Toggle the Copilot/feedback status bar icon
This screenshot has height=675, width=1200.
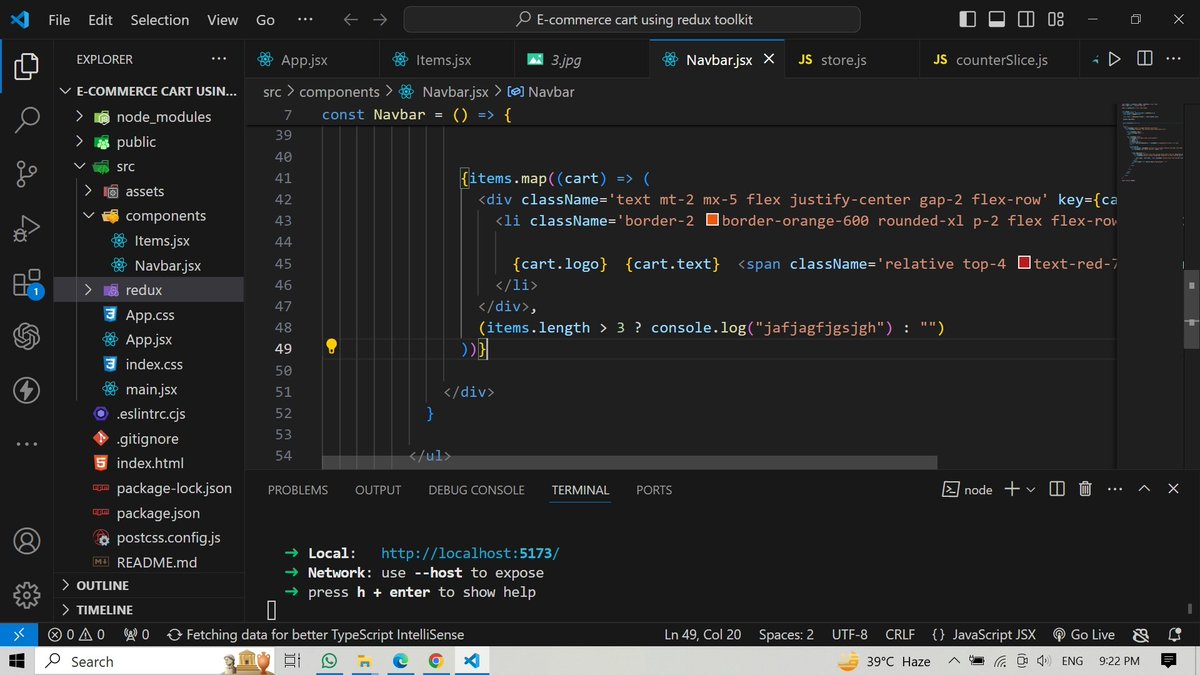coord(1140,634)
